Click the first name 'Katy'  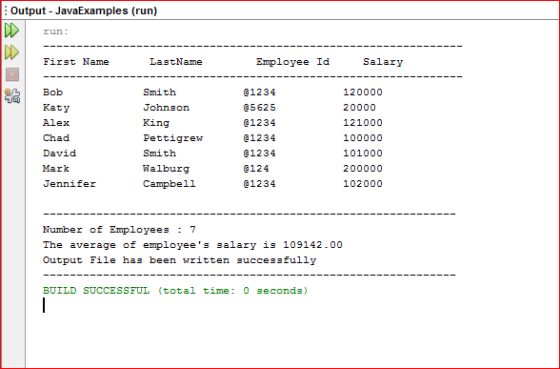point(56,108)
